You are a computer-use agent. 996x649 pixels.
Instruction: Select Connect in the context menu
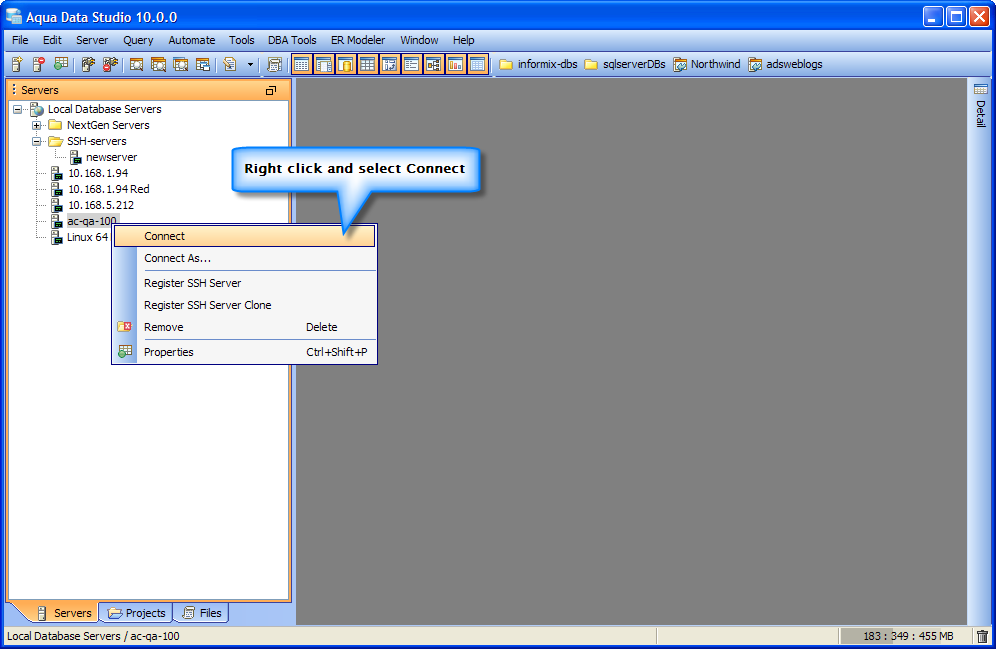pos(245,236)
